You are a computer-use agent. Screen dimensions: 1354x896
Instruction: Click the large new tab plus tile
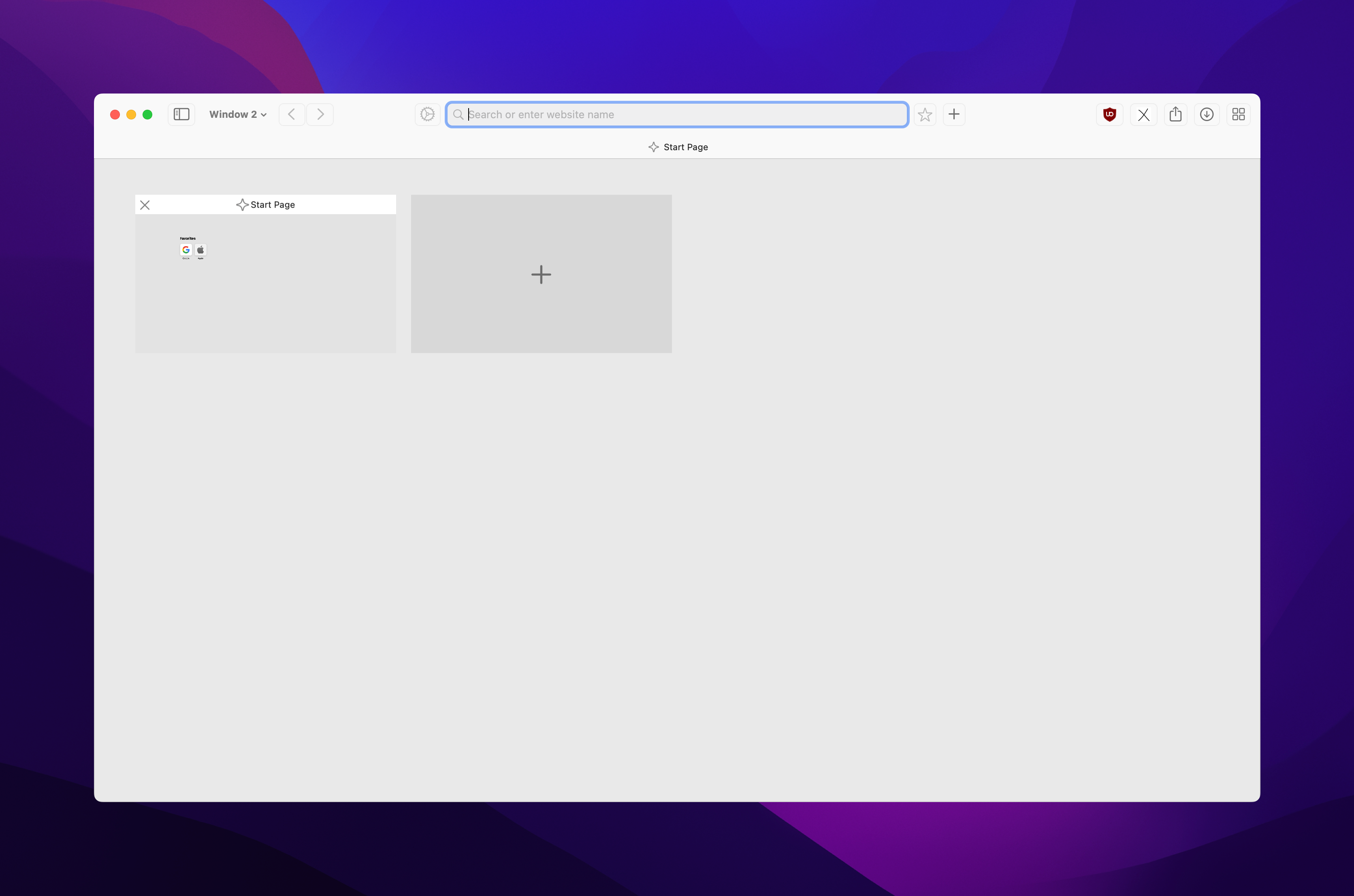tap(541, 274)
